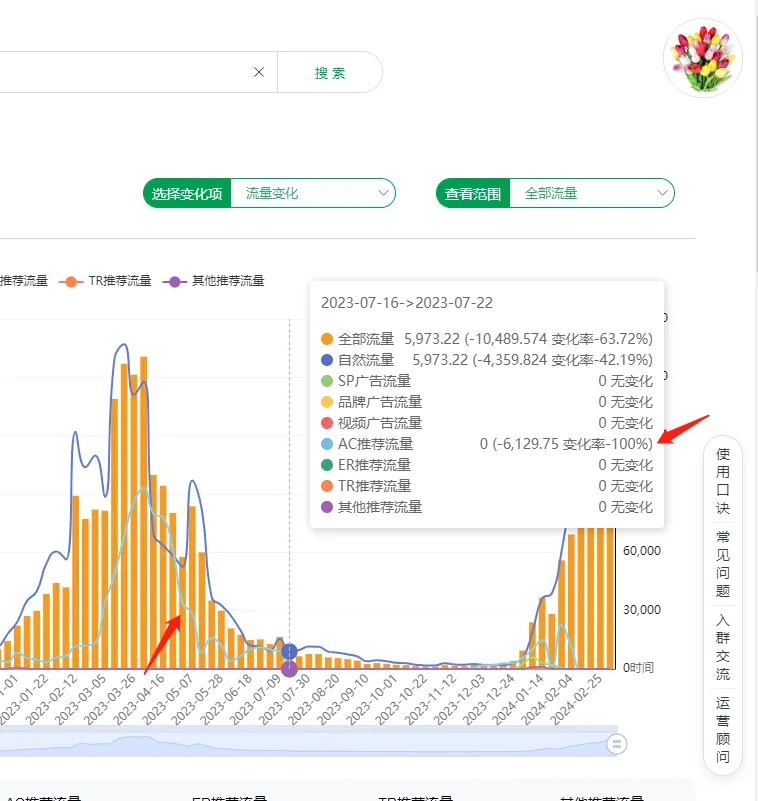This screenshot has height=801, width=758.
Task: Click the blue 自然流量 data point marker
Action: point(289,651)
